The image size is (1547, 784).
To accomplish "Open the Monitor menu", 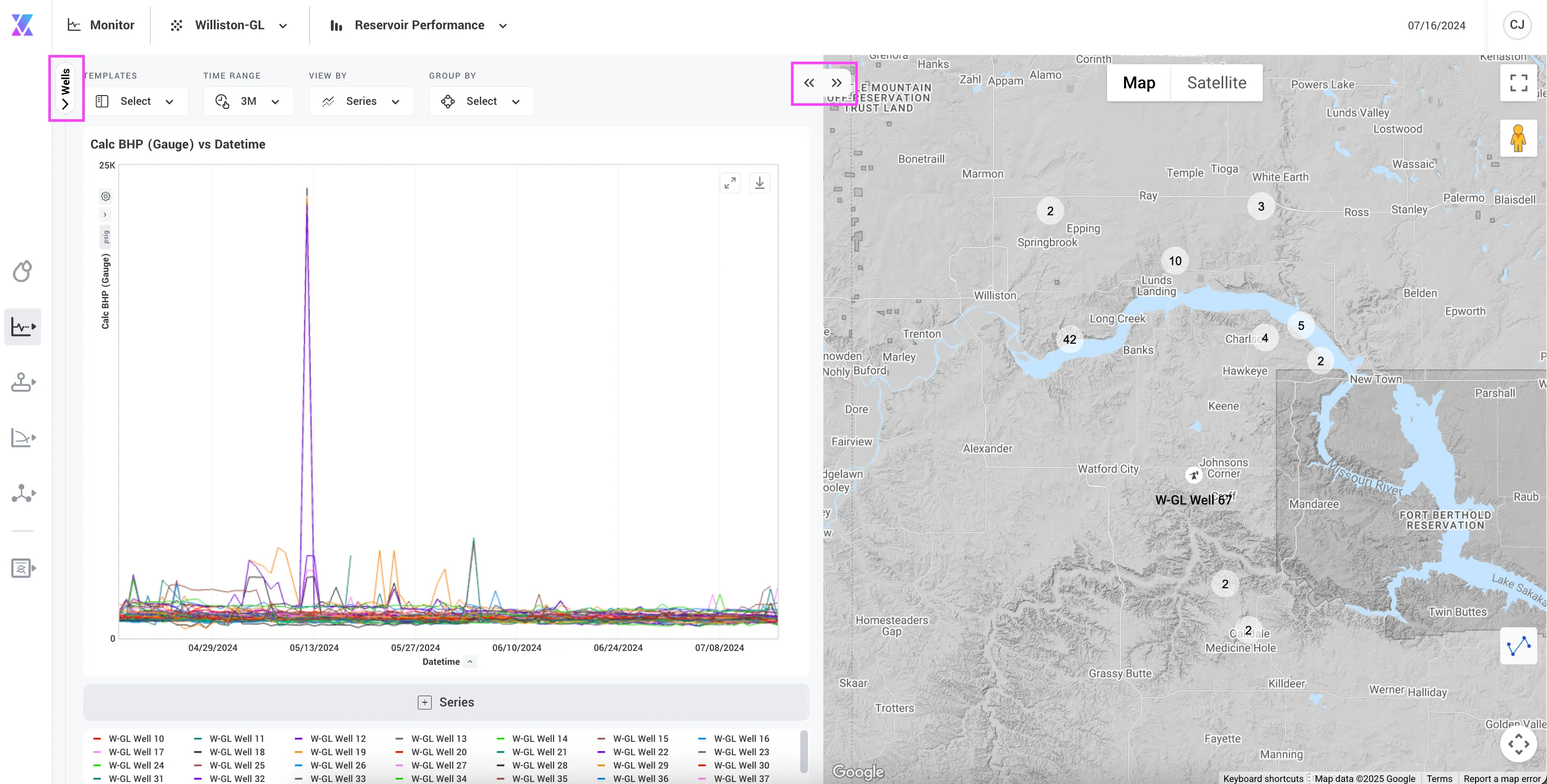I will pos(101,25).
